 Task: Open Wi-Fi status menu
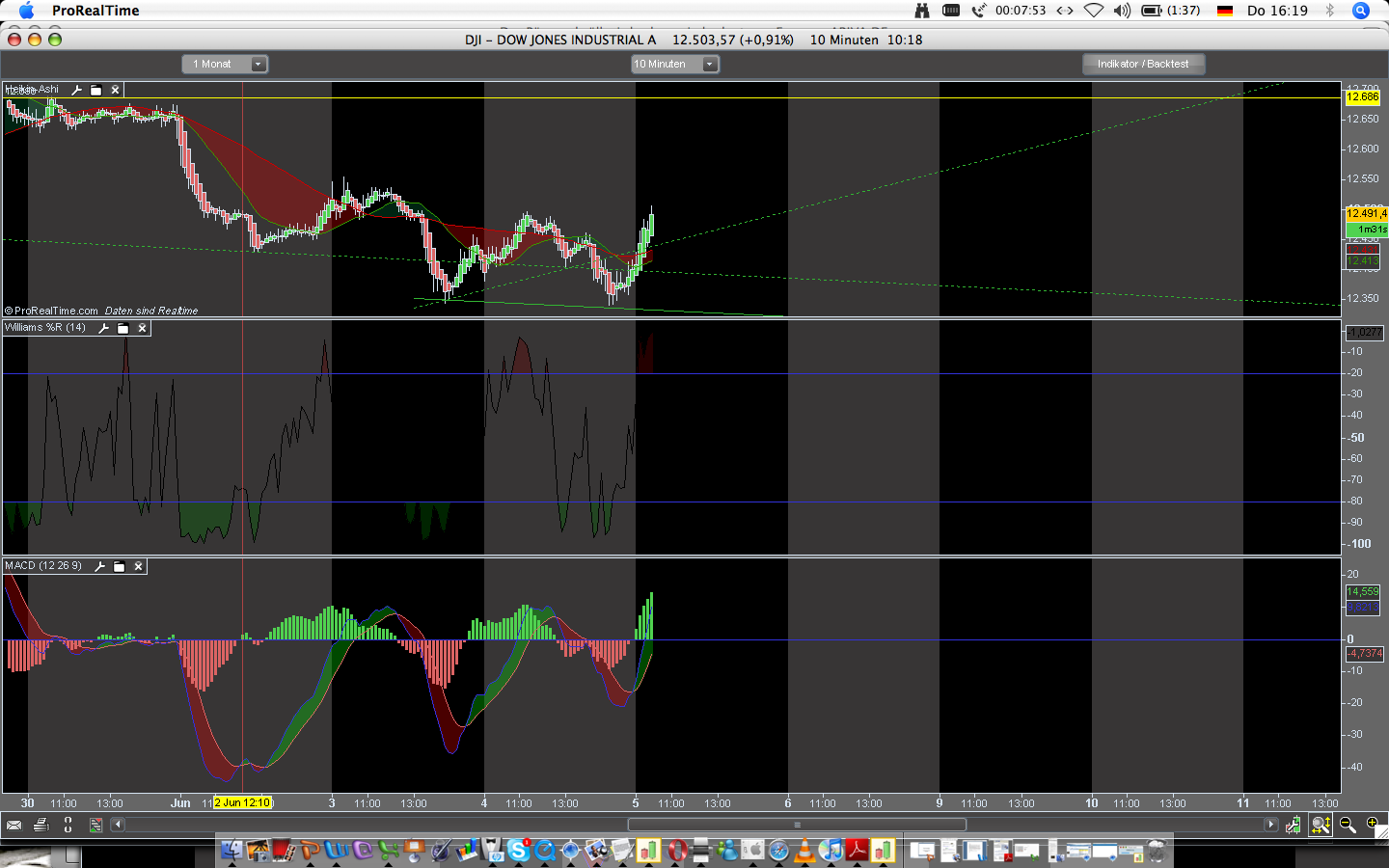point(1094,11)
